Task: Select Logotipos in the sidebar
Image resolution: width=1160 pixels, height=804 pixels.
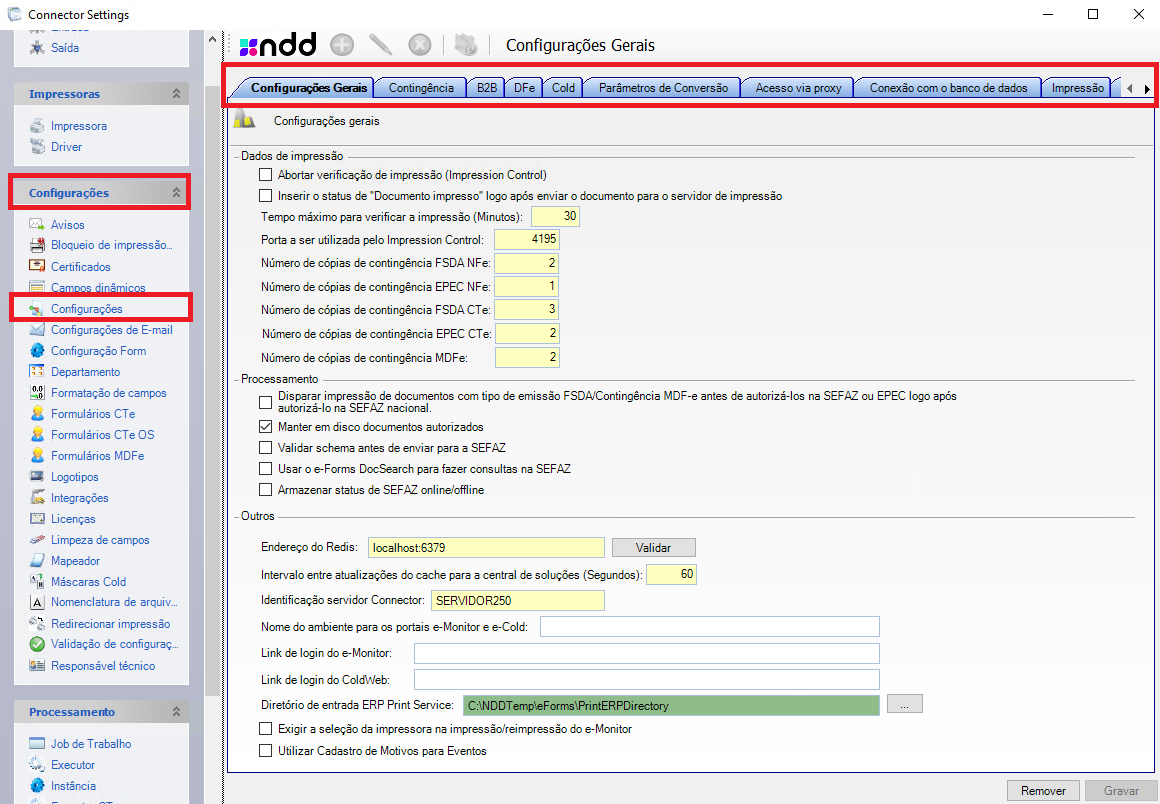Action: (74, 477)
